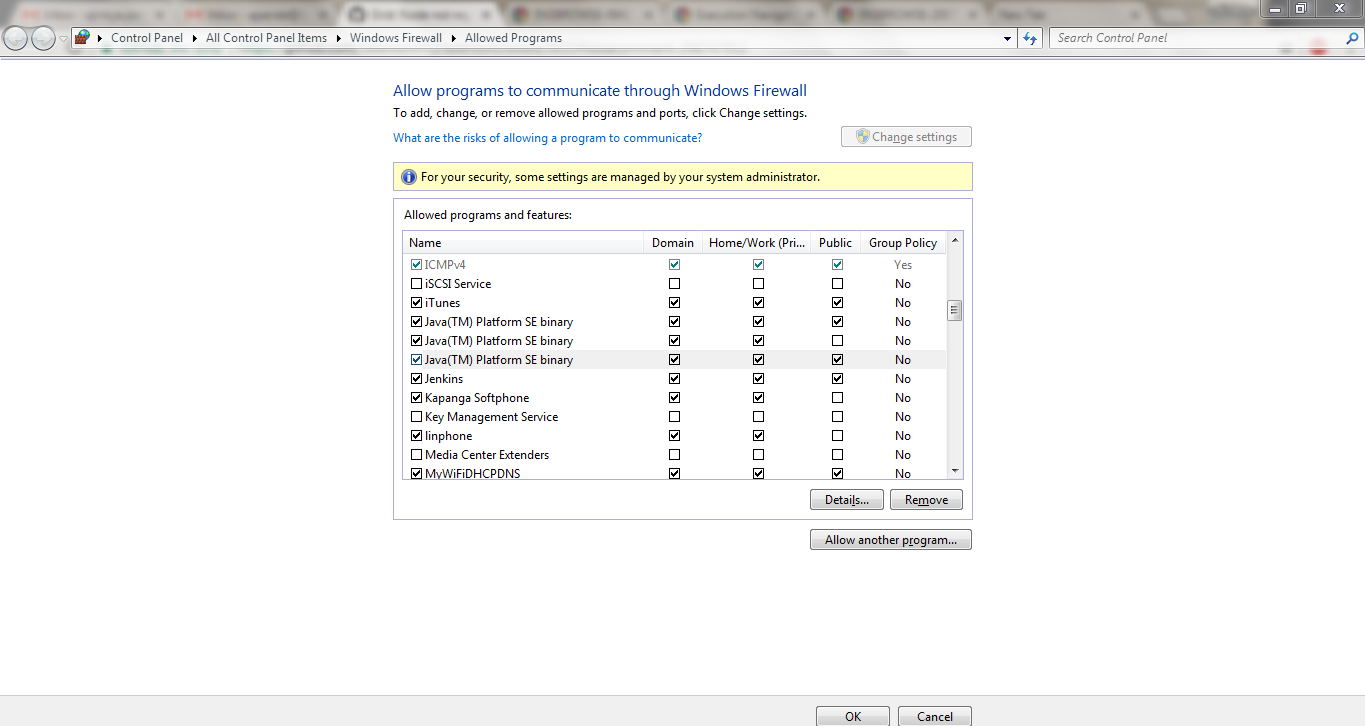Uncheck the ICMPv4 program checkbox
1365x726 pixels.
[416, 264]
